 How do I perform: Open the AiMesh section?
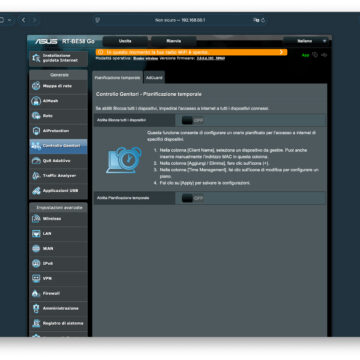coord(59,101)
